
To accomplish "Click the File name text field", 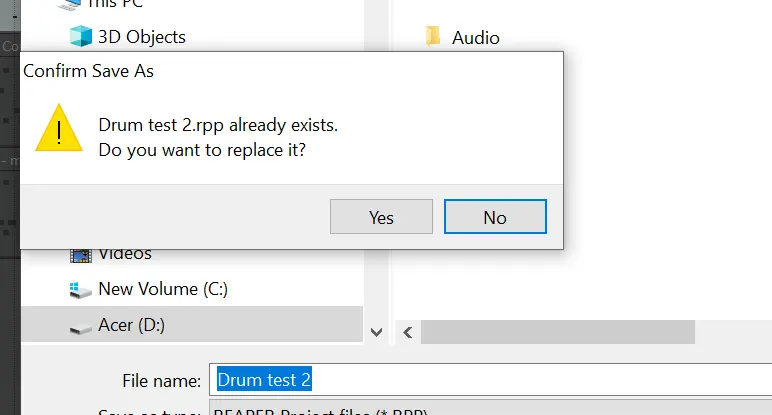I will 490,380.
